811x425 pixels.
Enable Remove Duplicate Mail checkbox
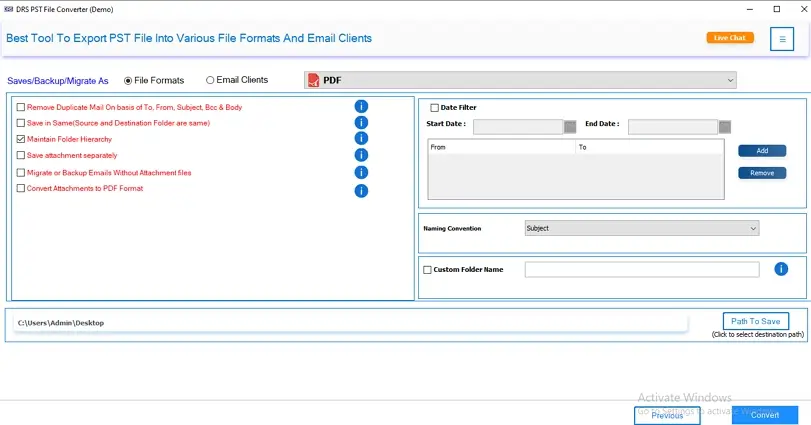coord(21,107)
